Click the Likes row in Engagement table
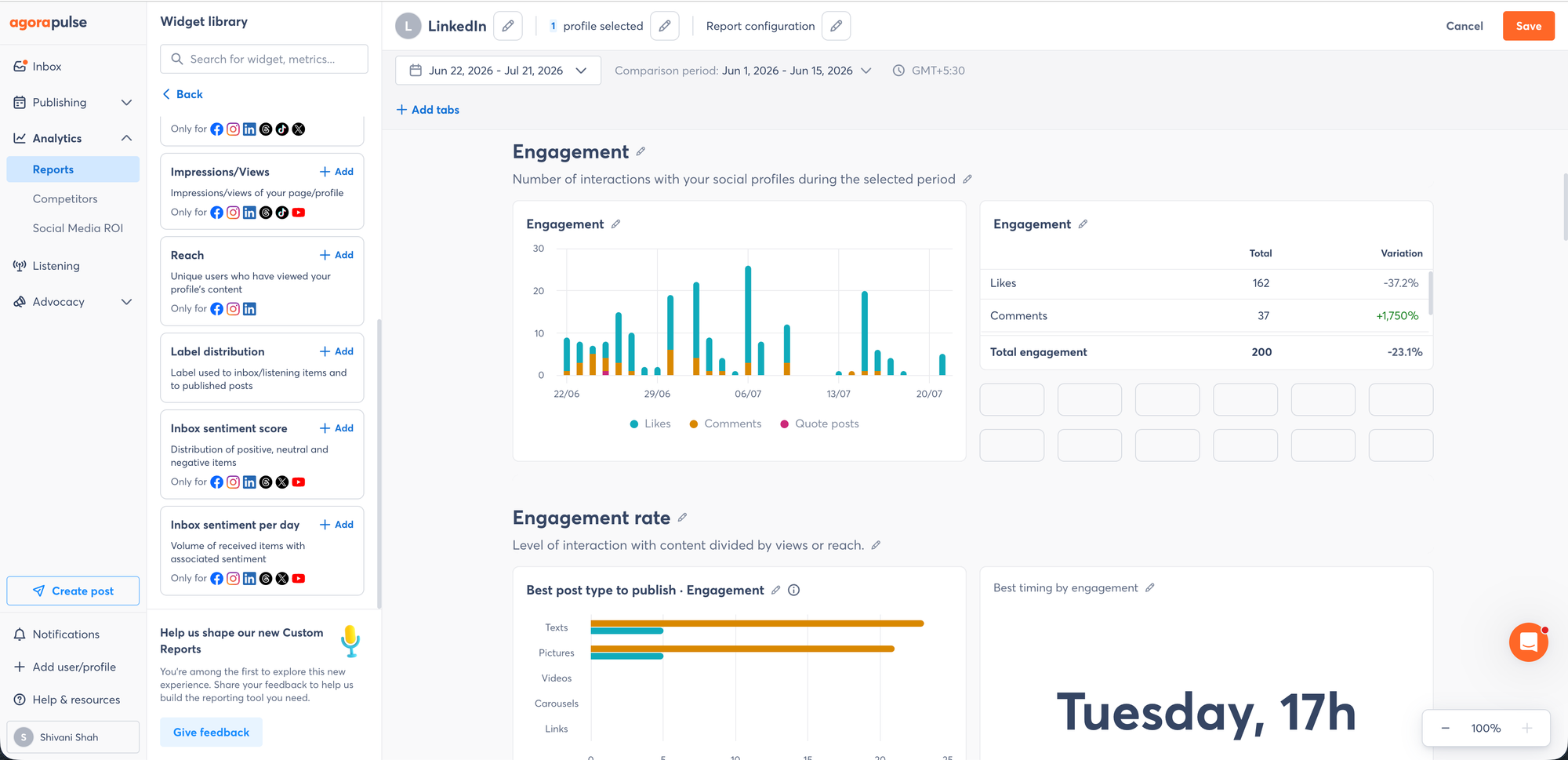 tap(1206, 283)
